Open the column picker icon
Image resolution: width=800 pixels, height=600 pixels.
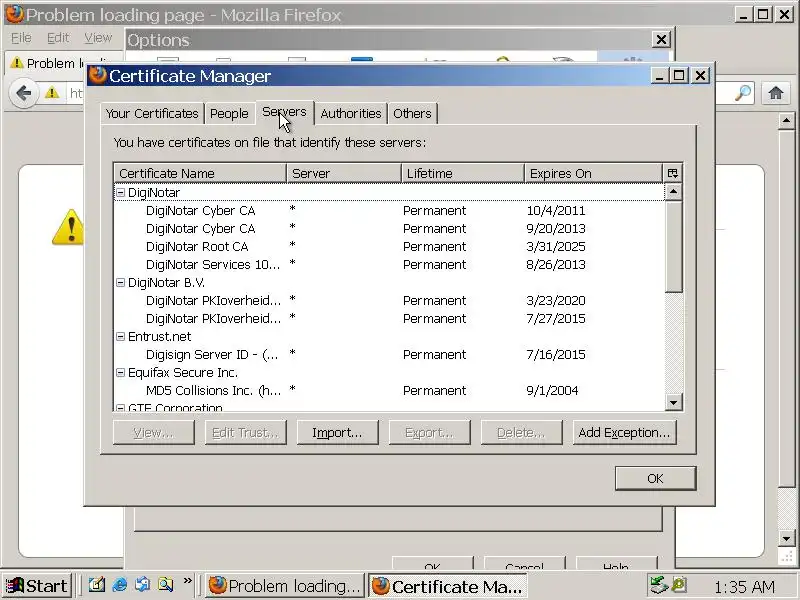(x=672, y=173)
